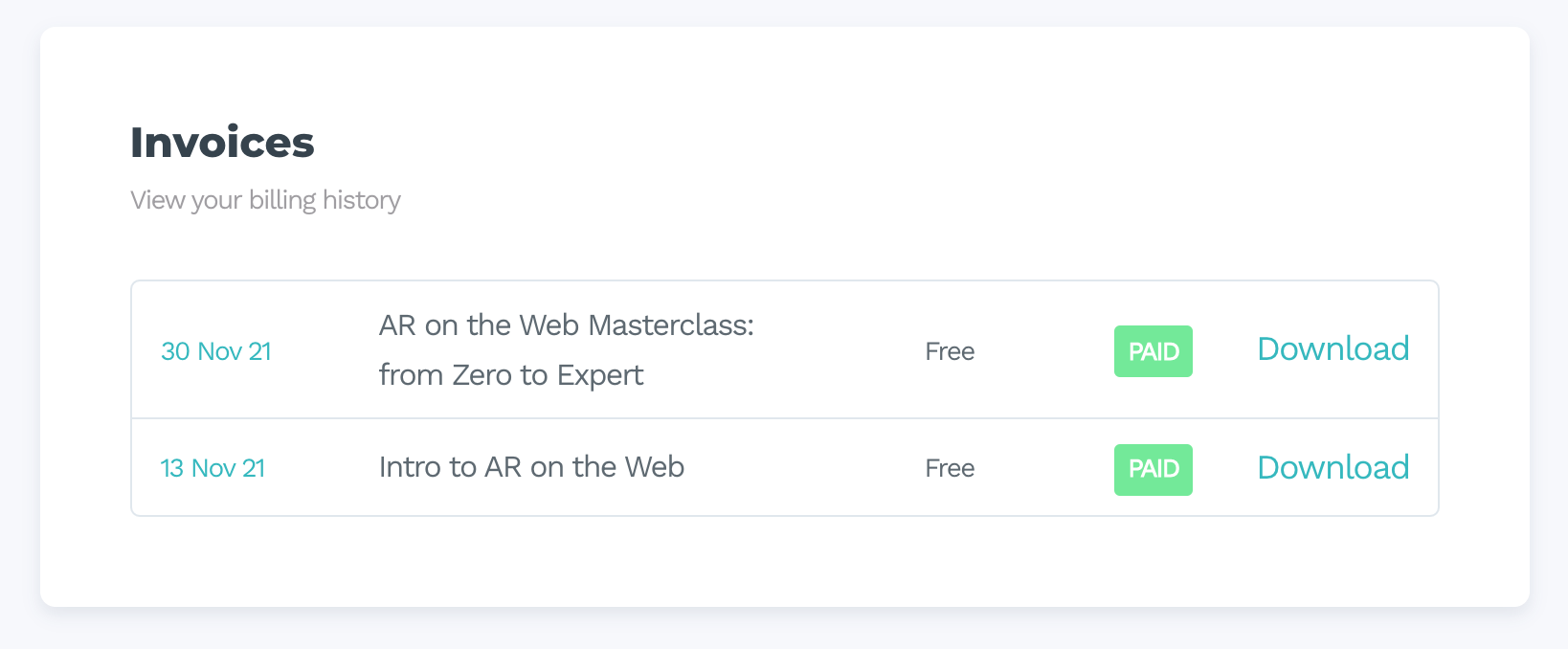The image size is (1568, 649).
Task: Select the 'Intro to AR on the Web' title
Action: [531, 467]
